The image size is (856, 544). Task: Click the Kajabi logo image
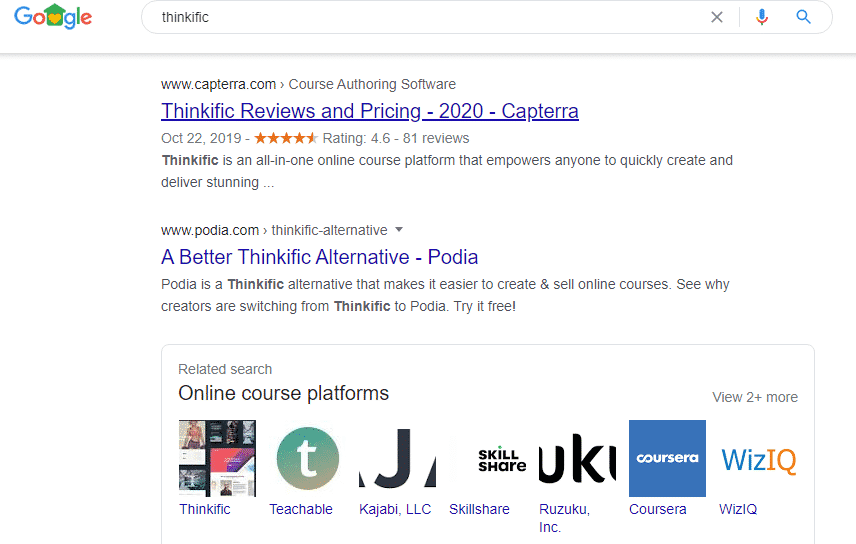[x=397, y=458]
